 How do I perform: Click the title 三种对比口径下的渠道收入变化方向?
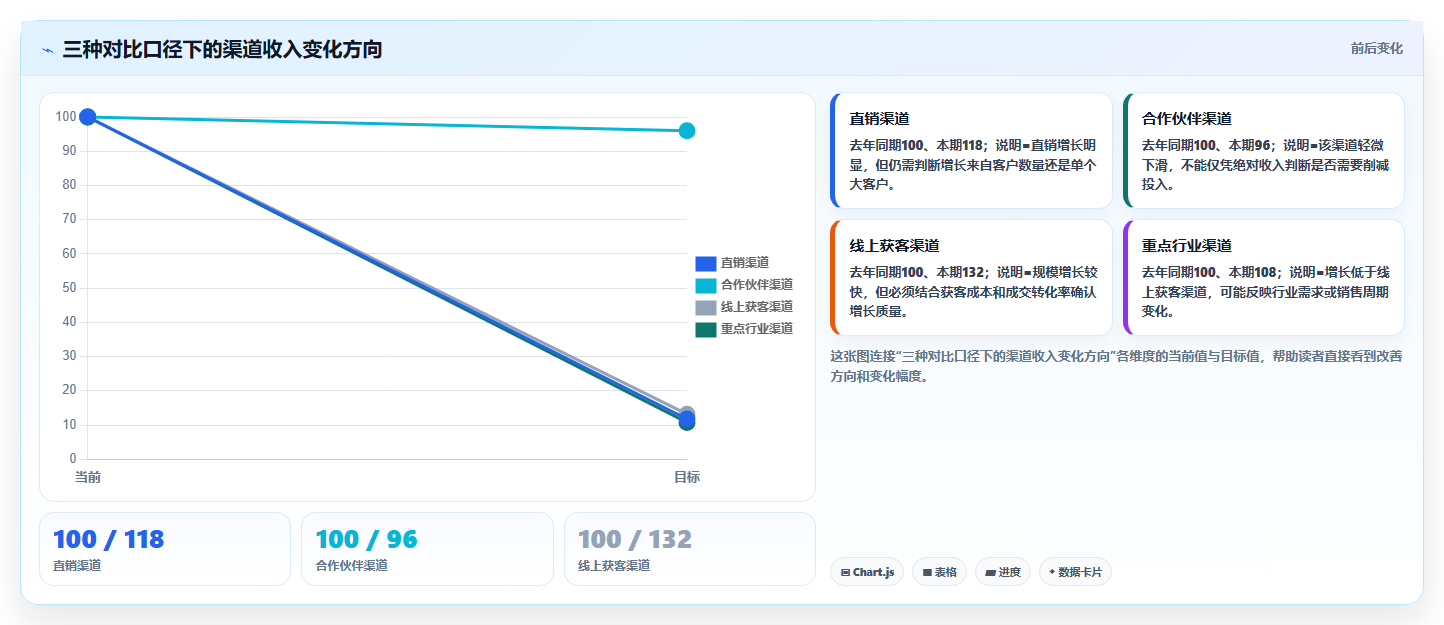222,49
